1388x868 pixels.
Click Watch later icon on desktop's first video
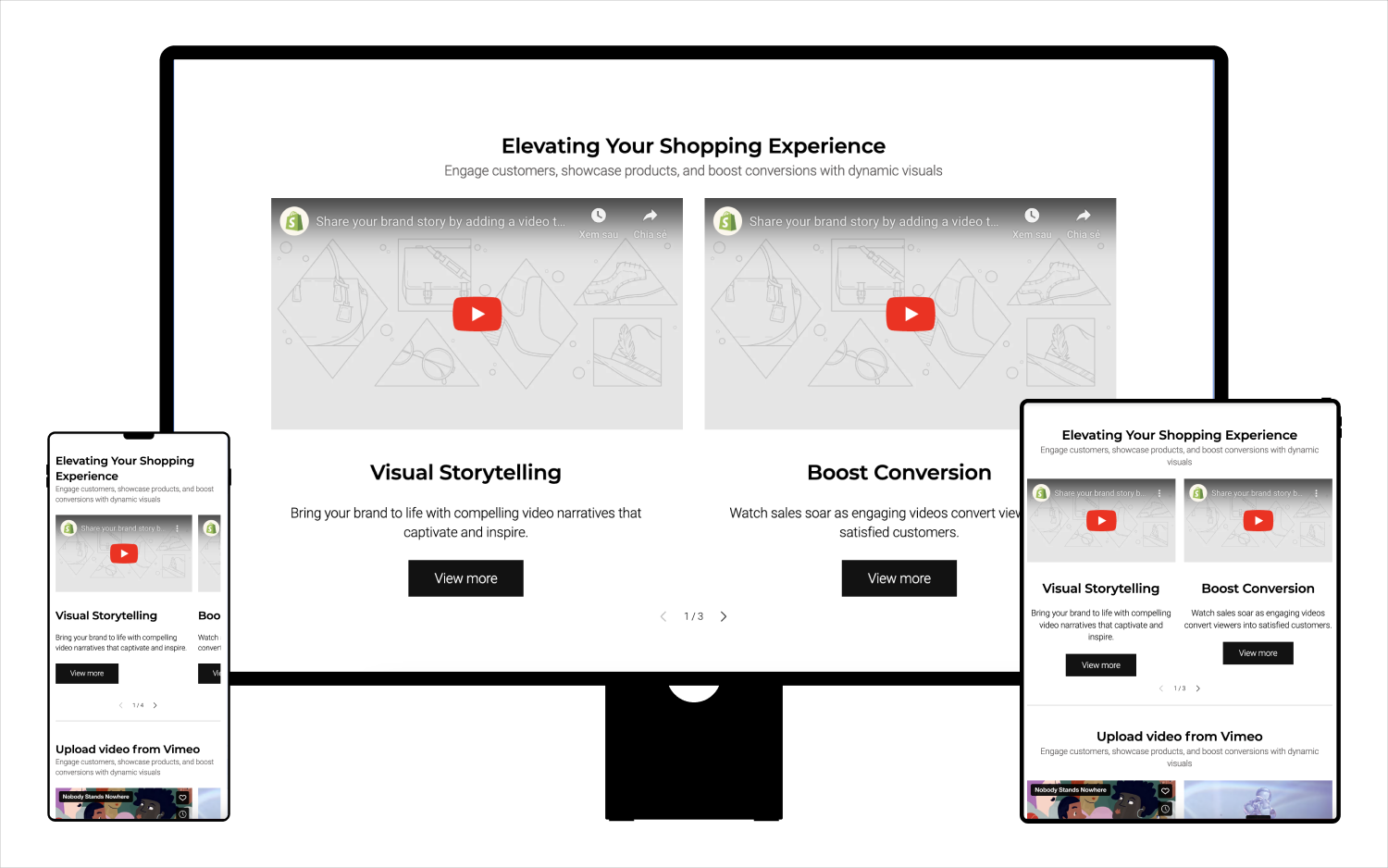(599, 216)
